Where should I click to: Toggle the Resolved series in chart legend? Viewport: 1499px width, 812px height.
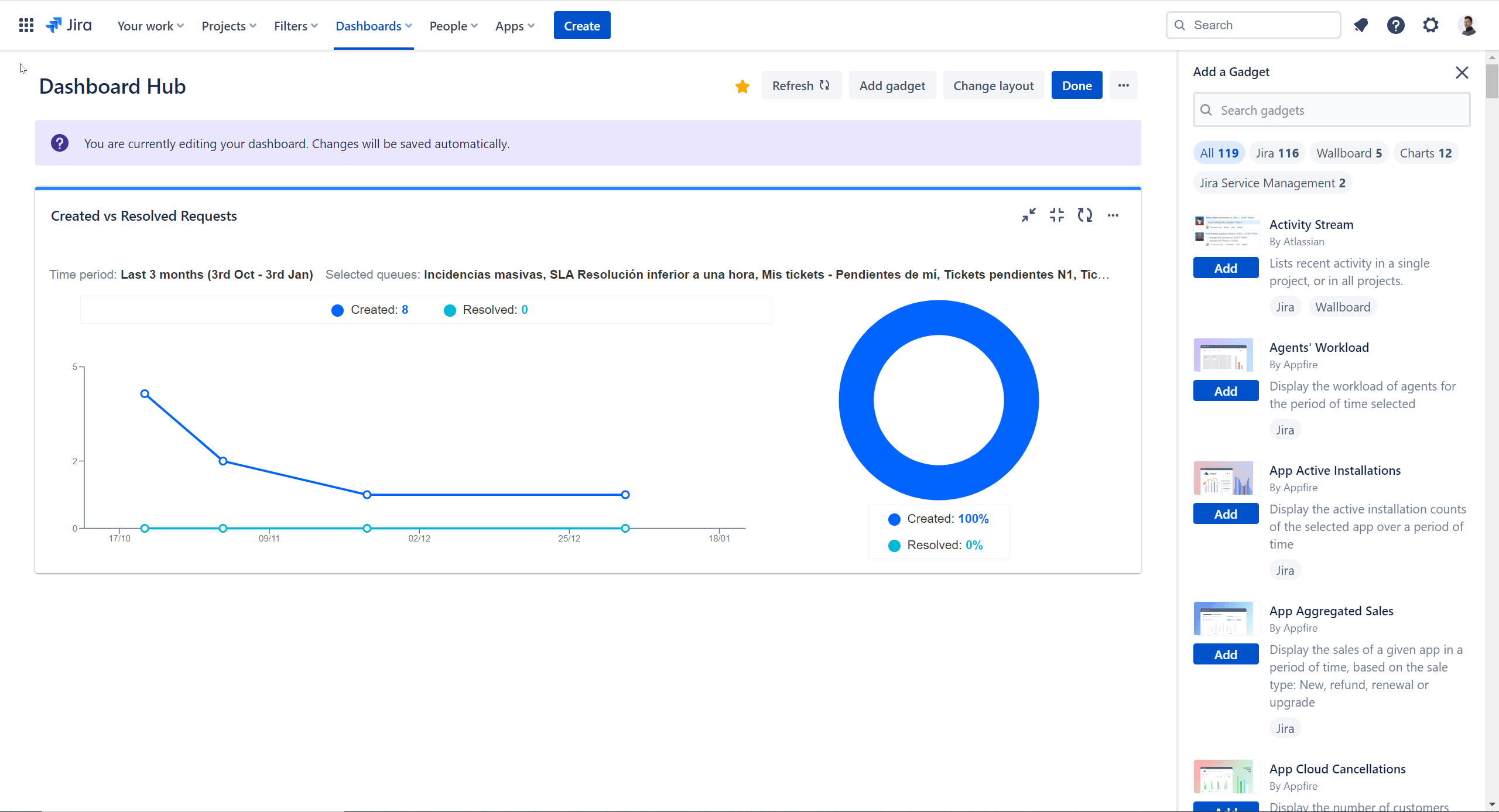pos(486,310)
